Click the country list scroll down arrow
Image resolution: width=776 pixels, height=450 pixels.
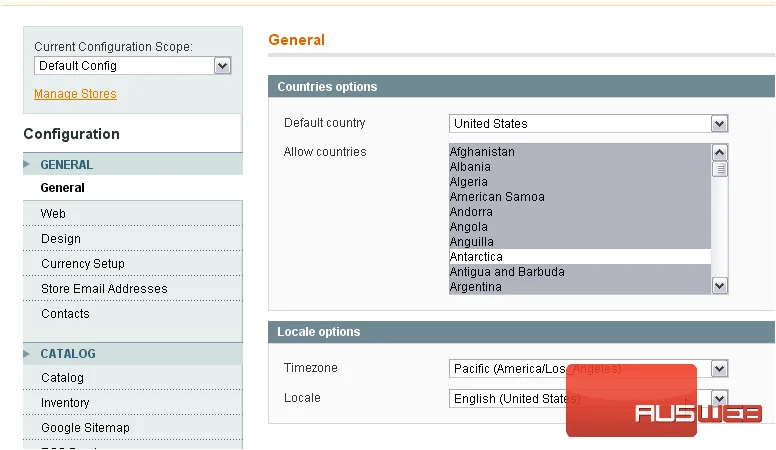tap(720, 286)
